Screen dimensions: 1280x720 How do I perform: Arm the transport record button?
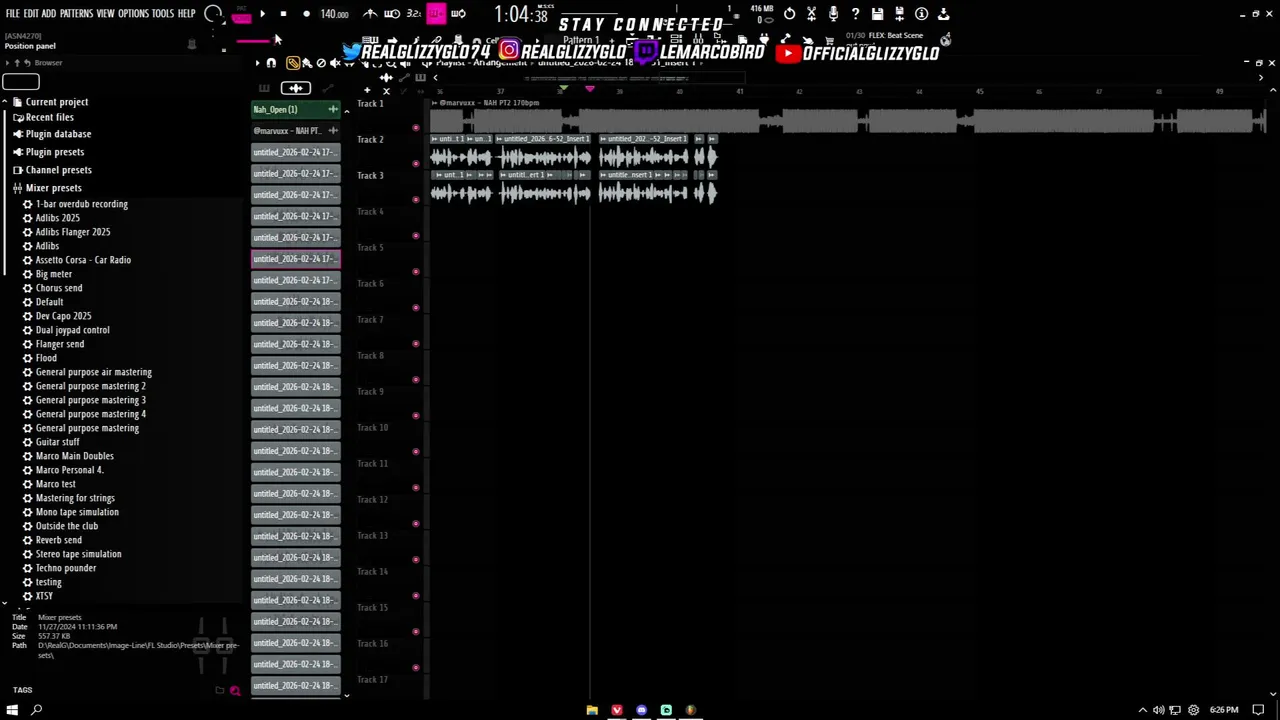pos(306,14)
